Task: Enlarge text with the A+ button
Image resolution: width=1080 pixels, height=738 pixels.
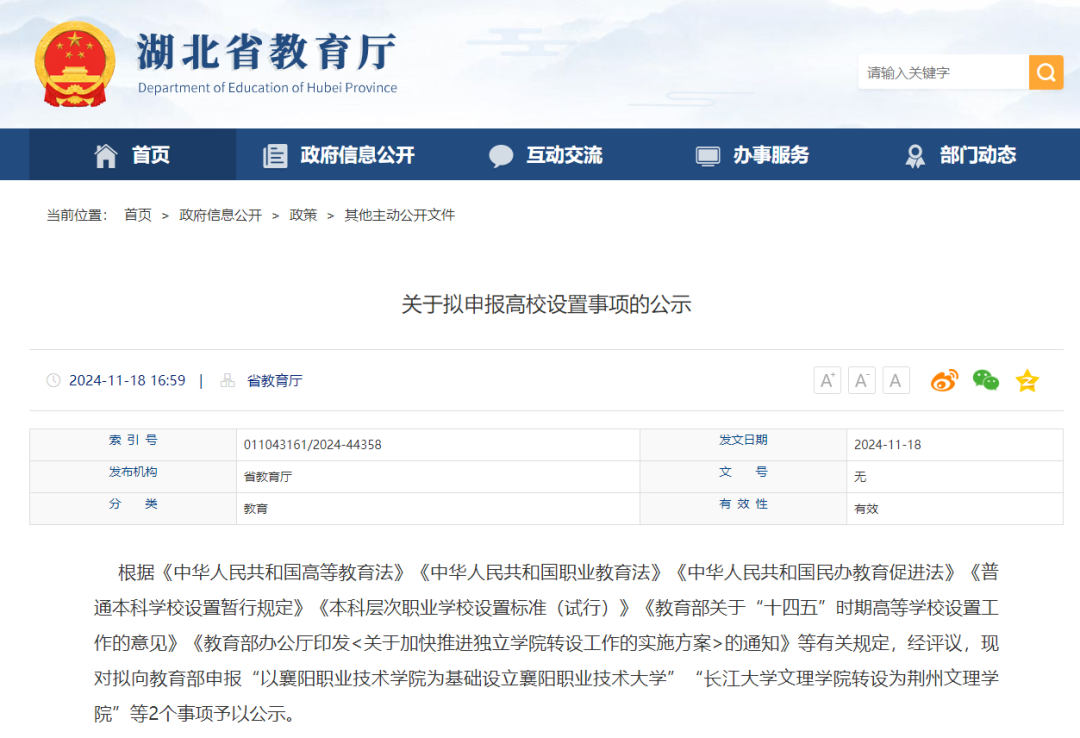Action: click(x=827, y=380)
